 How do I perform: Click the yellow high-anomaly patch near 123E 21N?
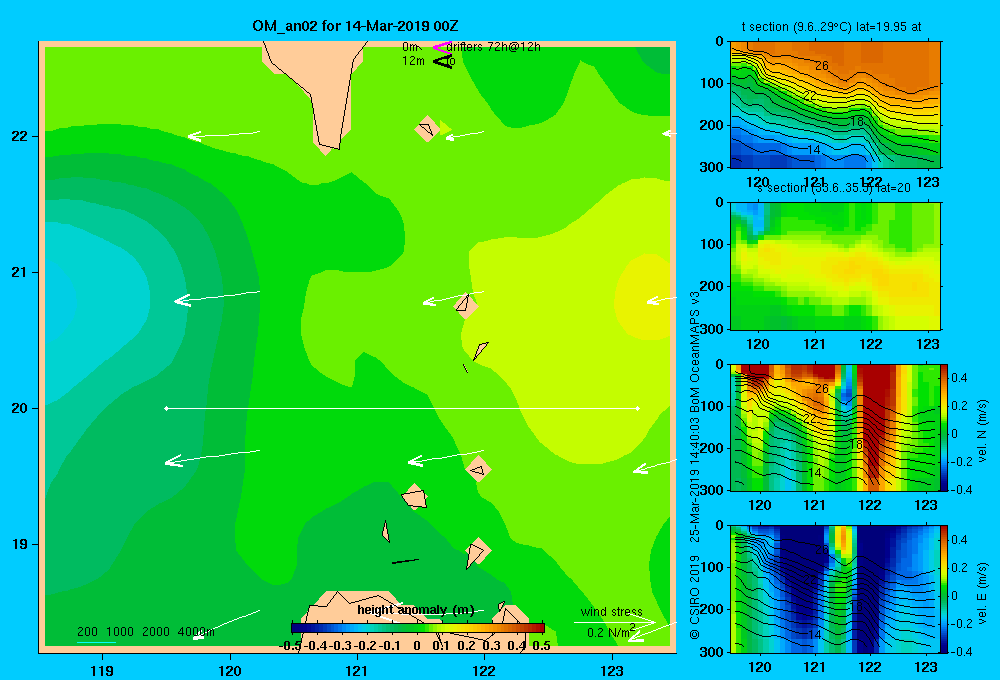(644, 297)
